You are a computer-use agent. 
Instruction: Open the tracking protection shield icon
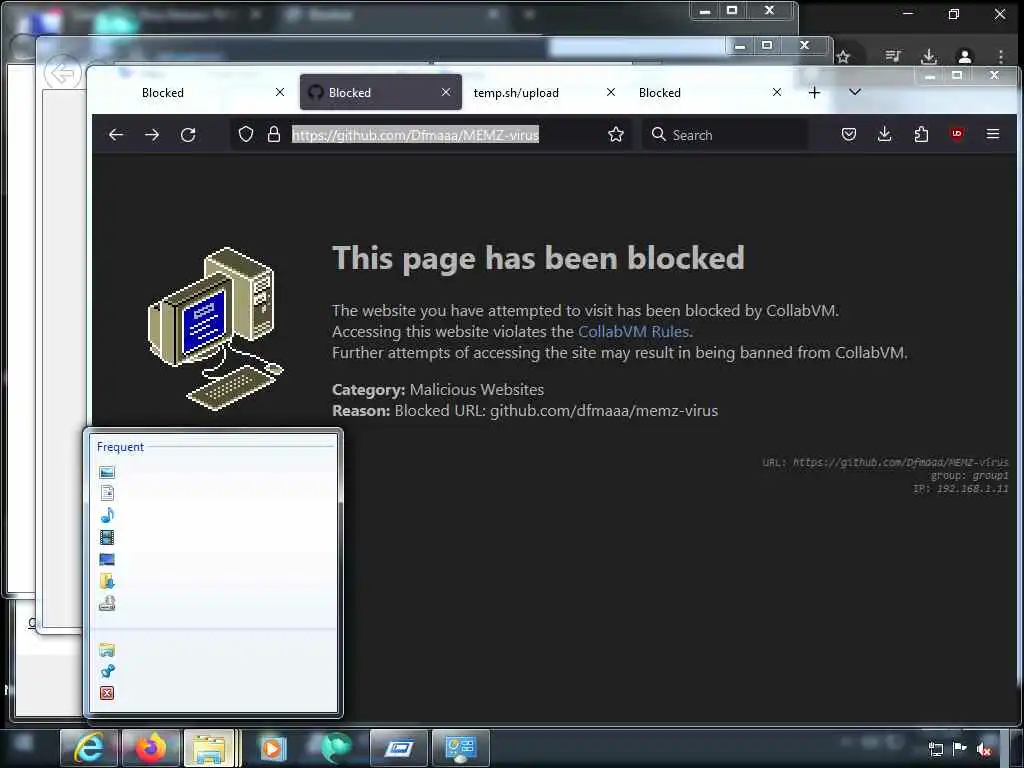click(246, 135)
